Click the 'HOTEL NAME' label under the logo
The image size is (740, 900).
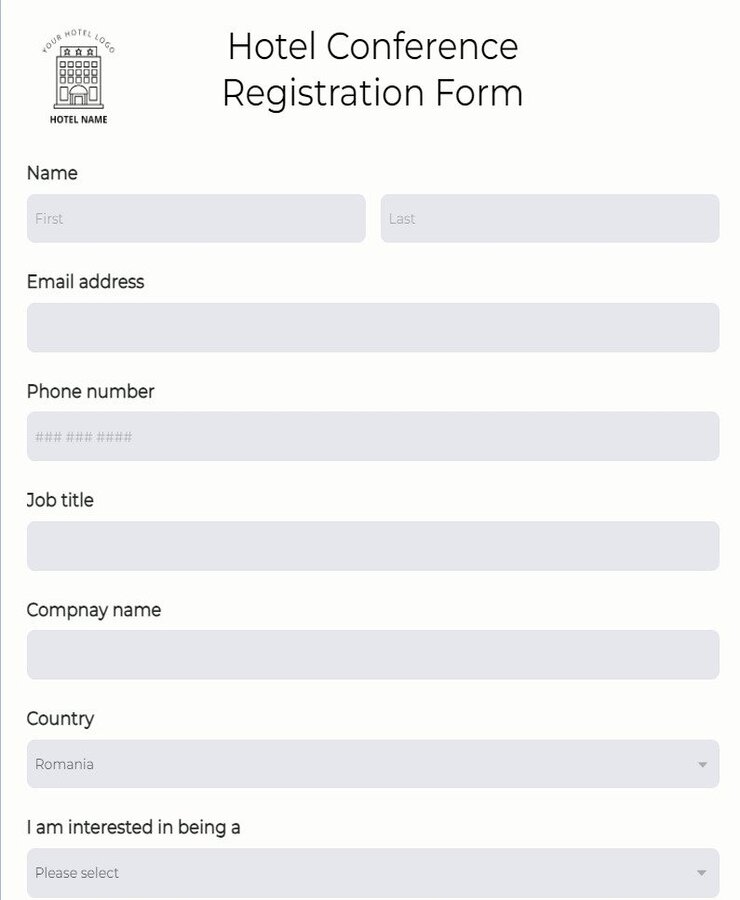pos(79,119)
